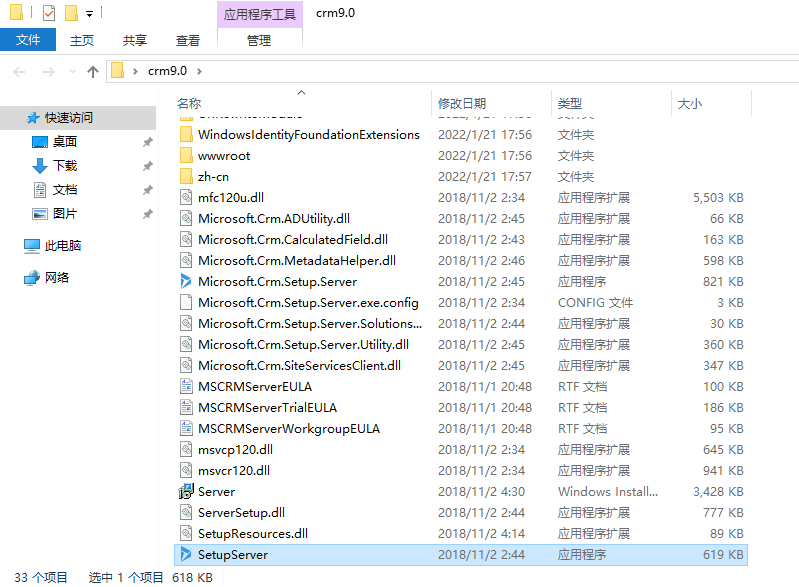The height and width of the screenshot is (587, 799).
Task: Click the zh-cn folder icon
Action: tap(186, 176)
